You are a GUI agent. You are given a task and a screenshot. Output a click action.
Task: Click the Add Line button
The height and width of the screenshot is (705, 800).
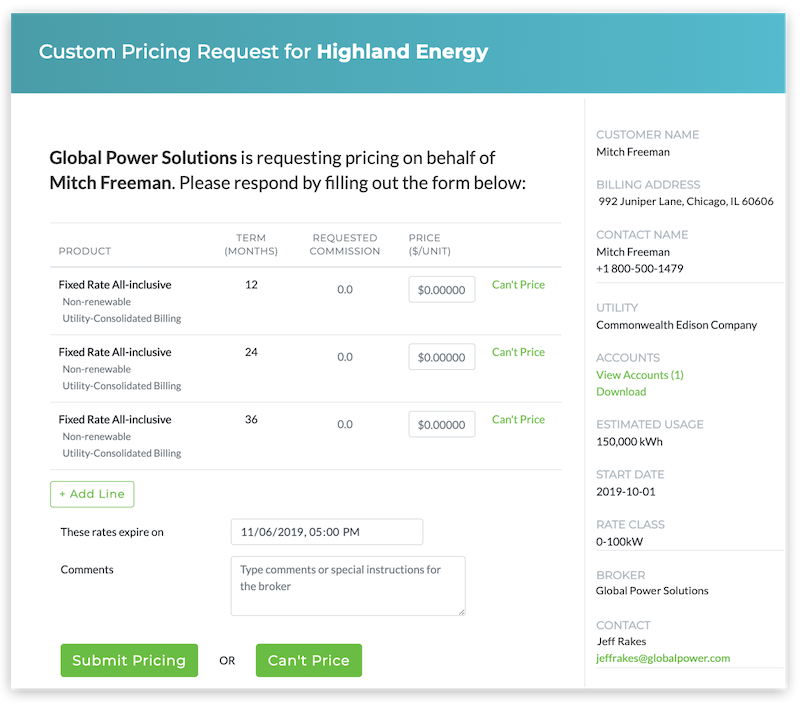[x=92, y=494]
